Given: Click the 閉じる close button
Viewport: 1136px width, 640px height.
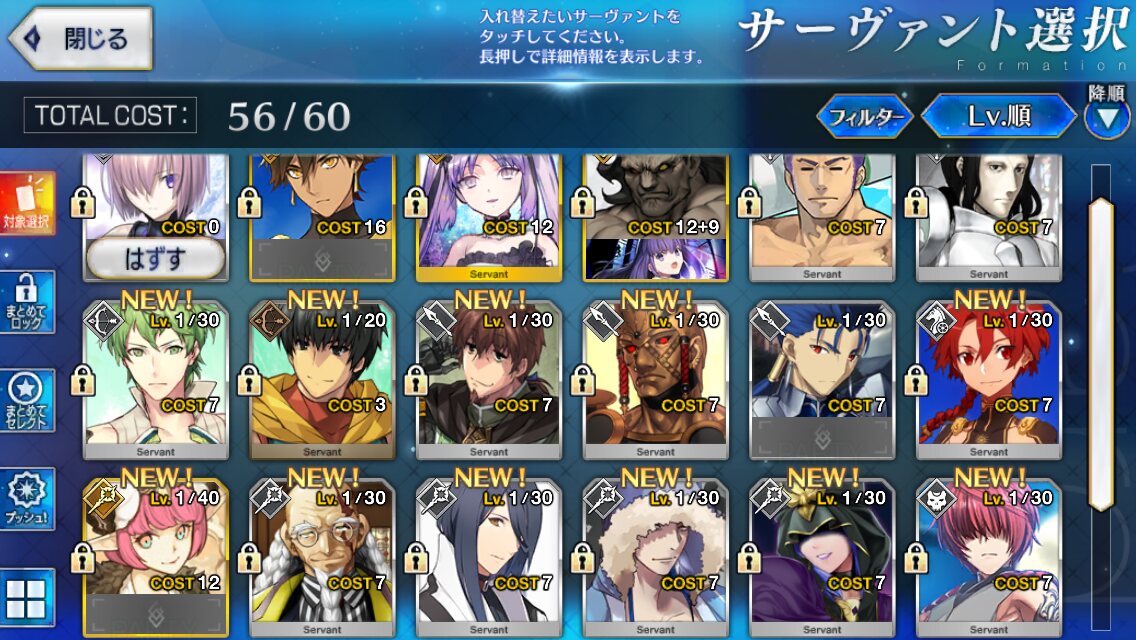Looking at the screenshot, I should 80,38.
